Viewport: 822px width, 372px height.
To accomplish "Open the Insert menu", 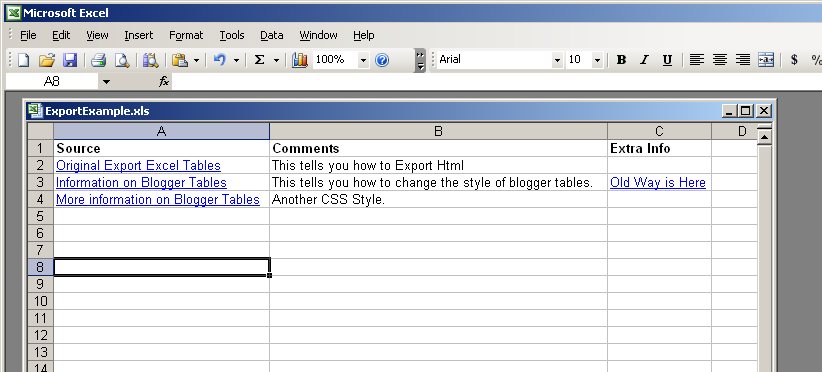I will pos(138,35).
